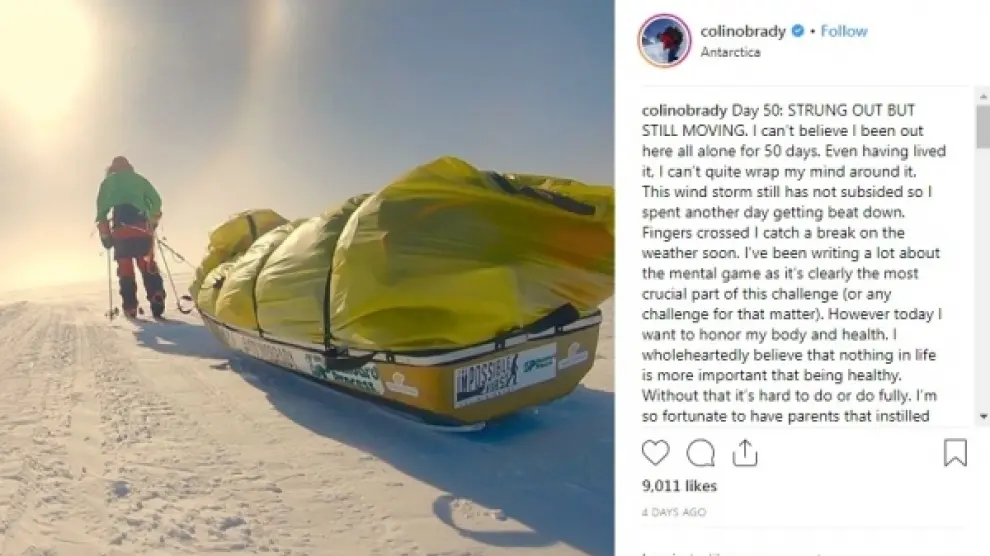Click the caption scrollbar up arrow
Screen dimensions: 990x556
(983, 97)
